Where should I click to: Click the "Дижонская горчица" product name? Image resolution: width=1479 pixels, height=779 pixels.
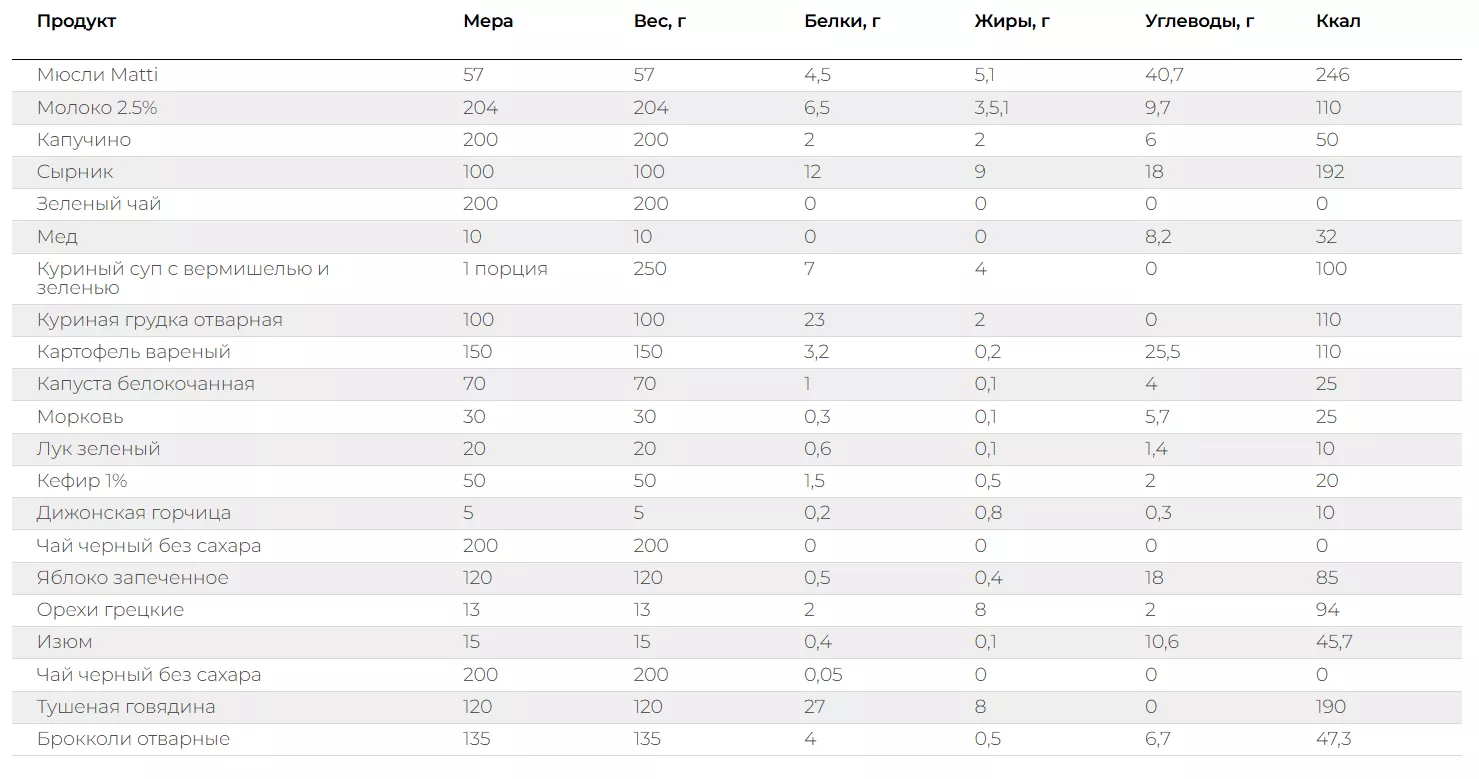pyautogui.click(x=133, y=513)
